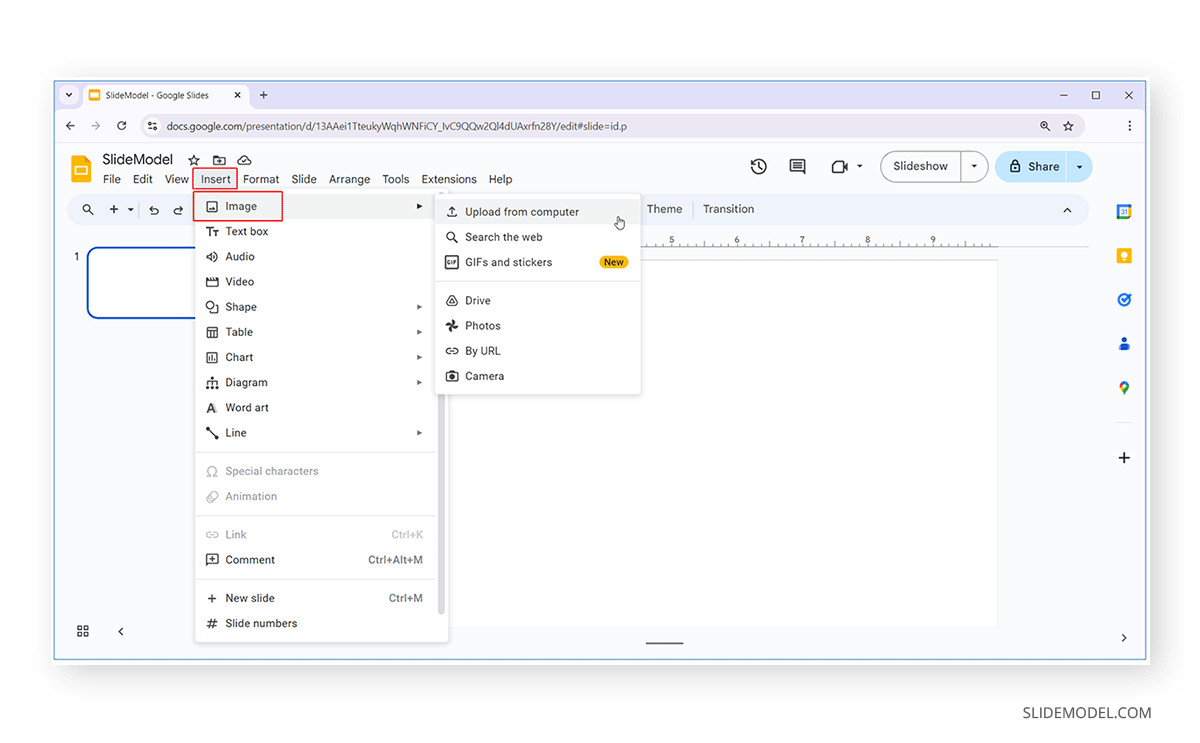
Task: Click the zoom magnifier icon in address bar
Action: (x=1045, y=126)
